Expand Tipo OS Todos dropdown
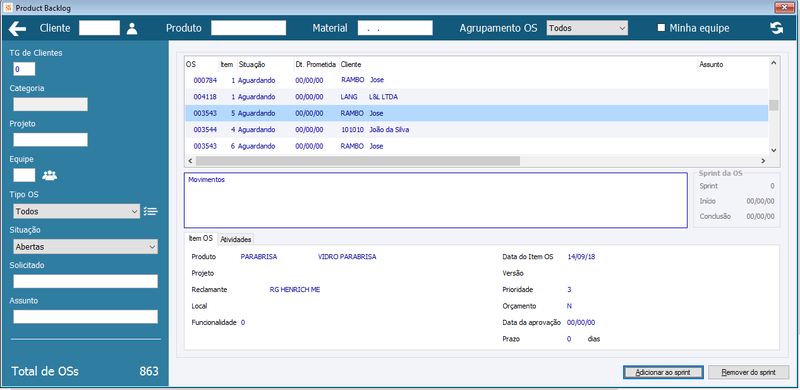 77,211
